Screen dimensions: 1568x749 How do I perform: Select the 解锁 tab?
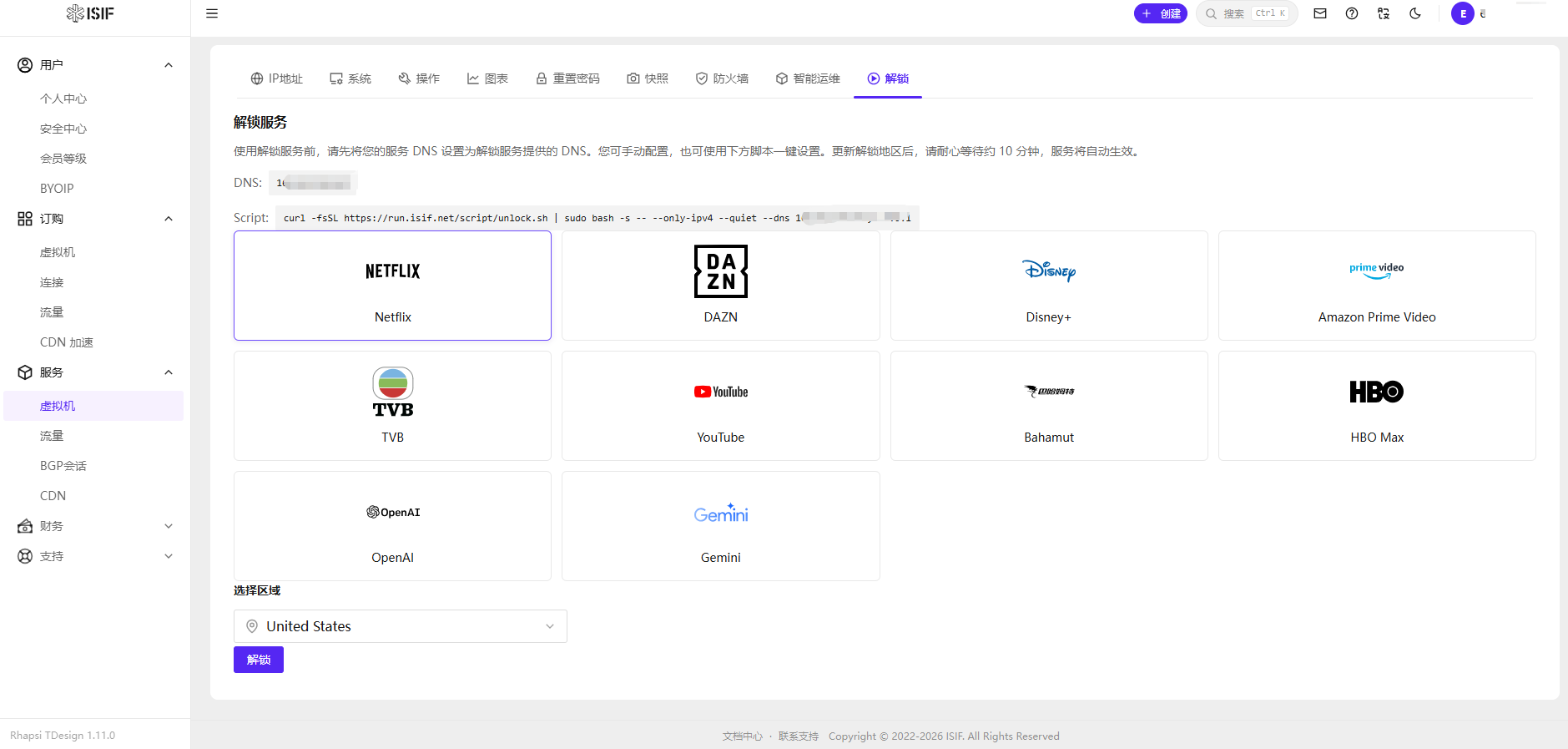point(888,78)
